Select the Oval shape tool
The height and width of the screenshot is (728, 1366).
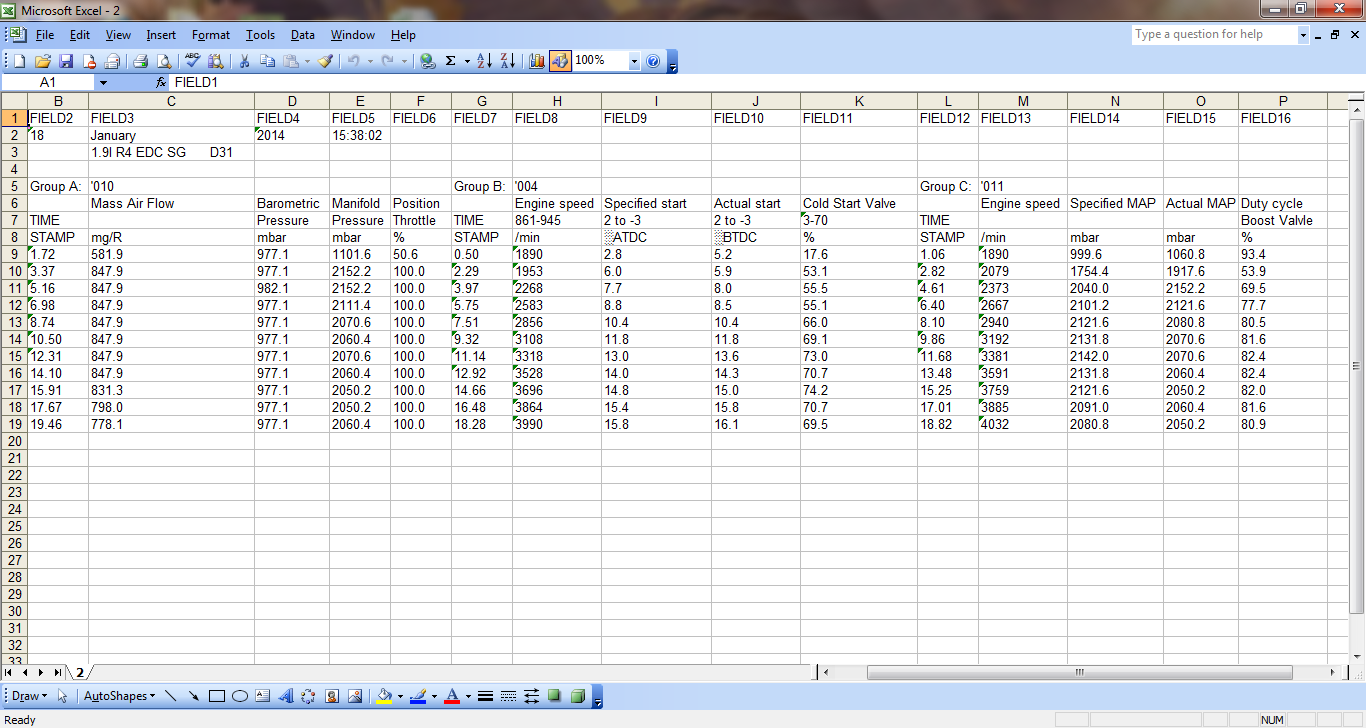click(239, 696)
